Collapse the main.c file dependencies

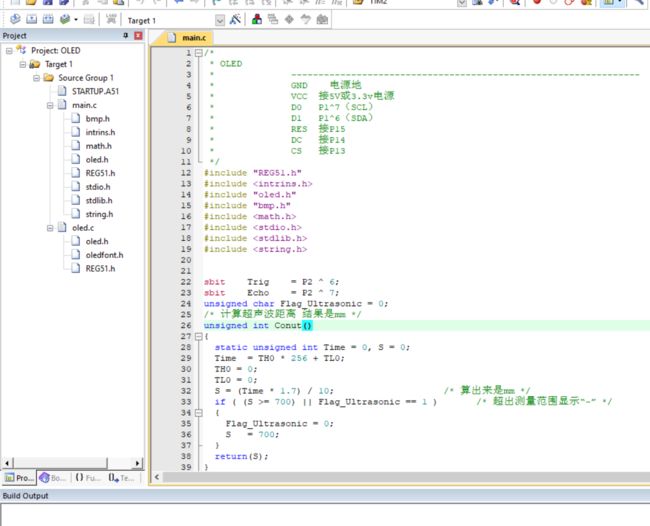tap(50, 105)
